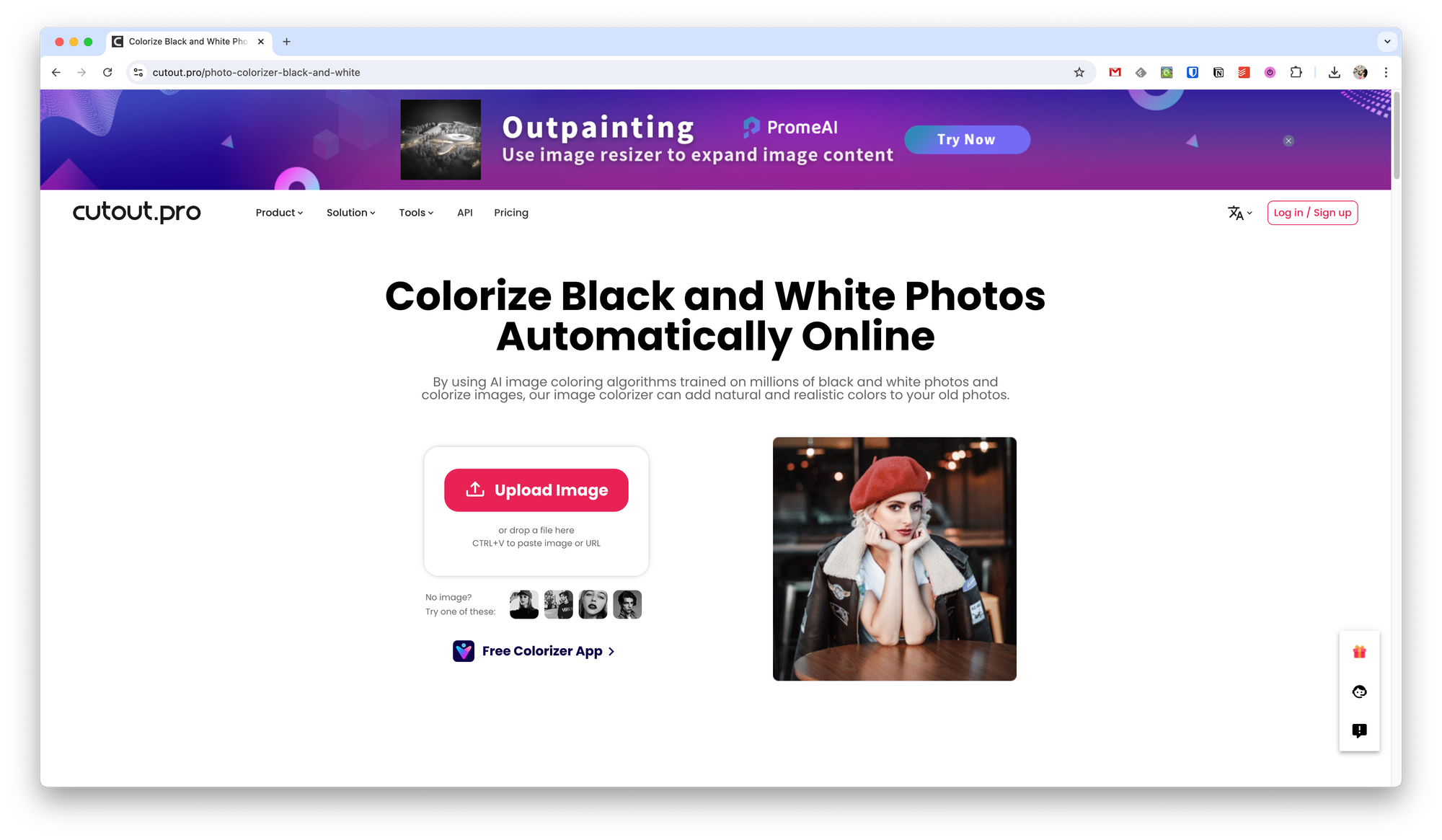Expand the Tools dropdown menu
The height and width of the screenshot is (840, 1442).
pyautogui.click(x=416, y=213)
